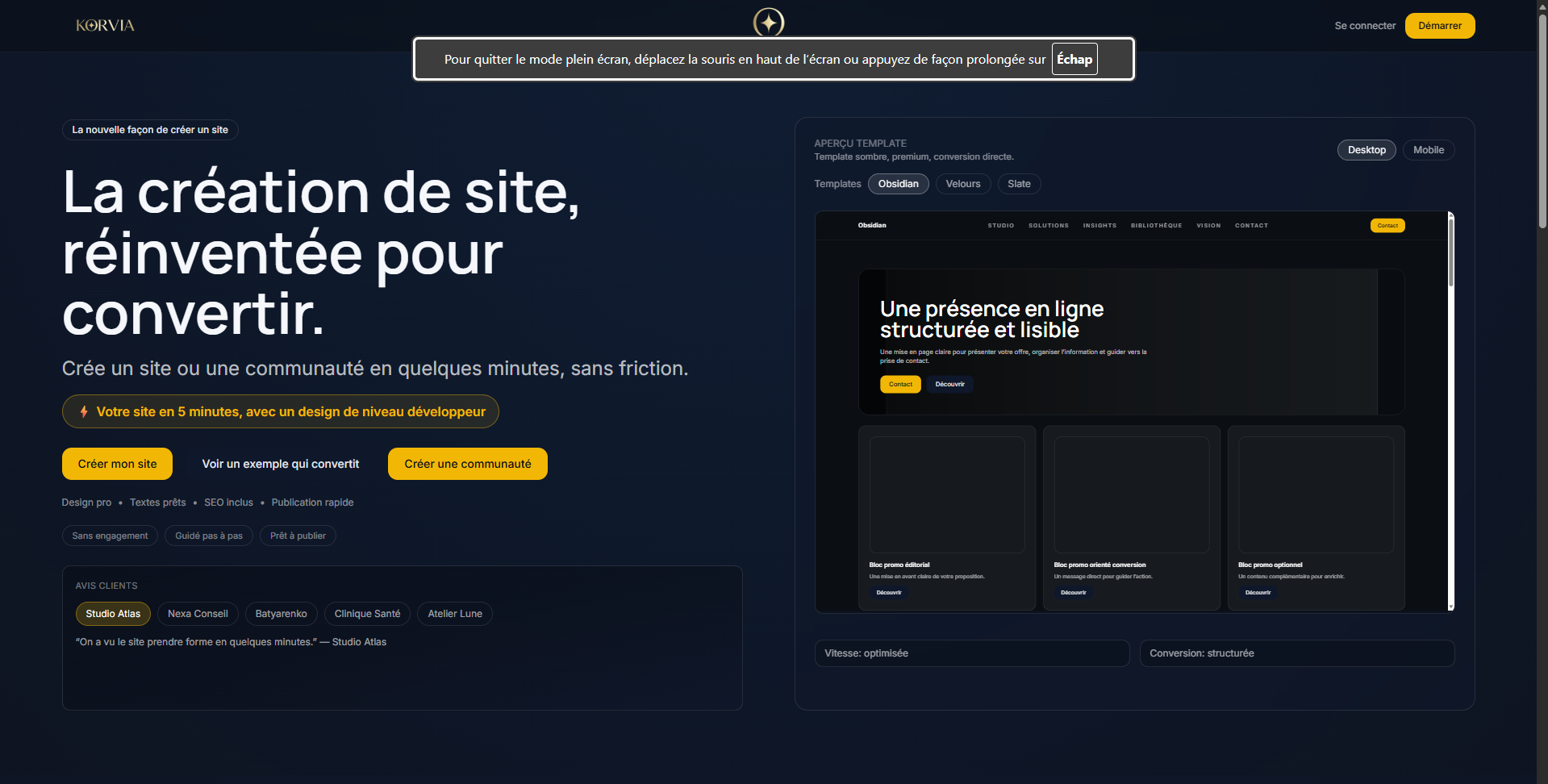Select the Velours template
1548x784 pixels.
tap(962, 184)
